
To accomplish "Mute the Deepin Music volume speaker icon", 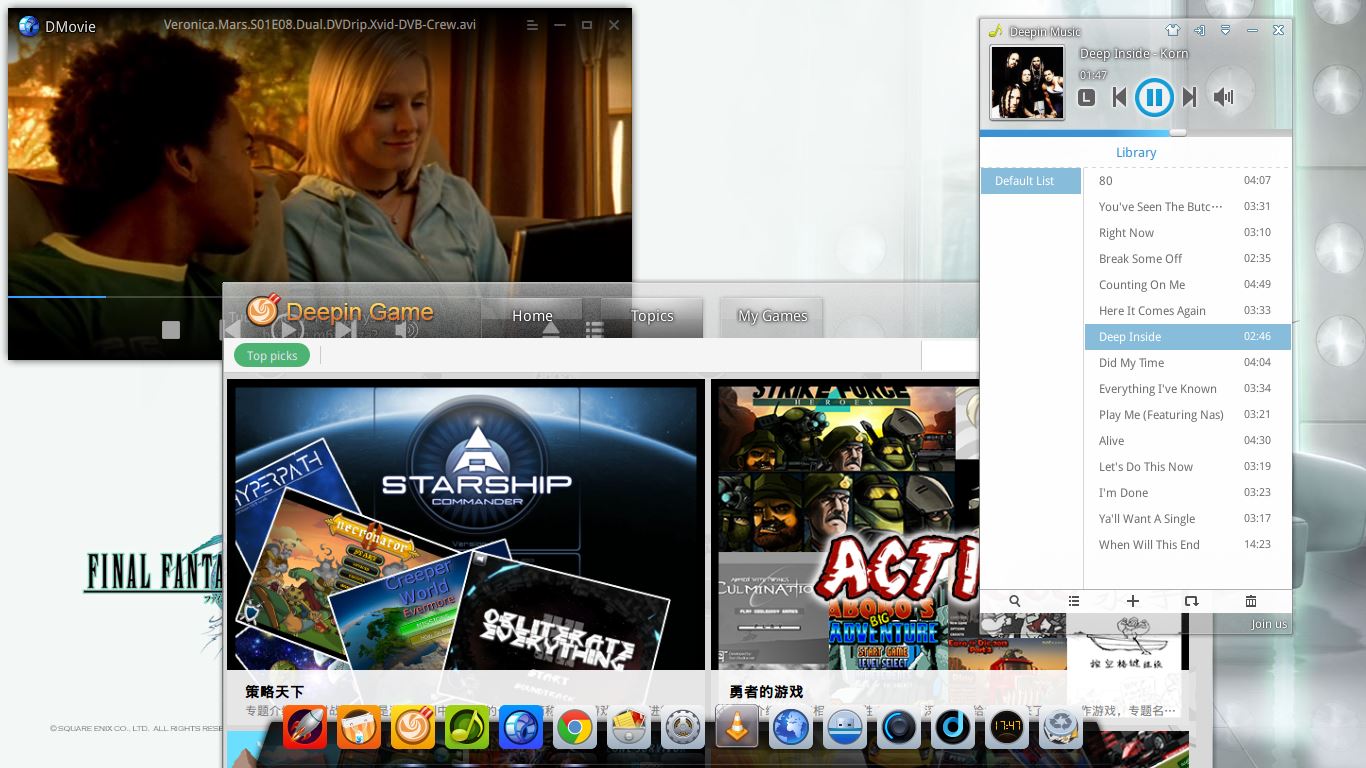I will tap(1223, 97).
